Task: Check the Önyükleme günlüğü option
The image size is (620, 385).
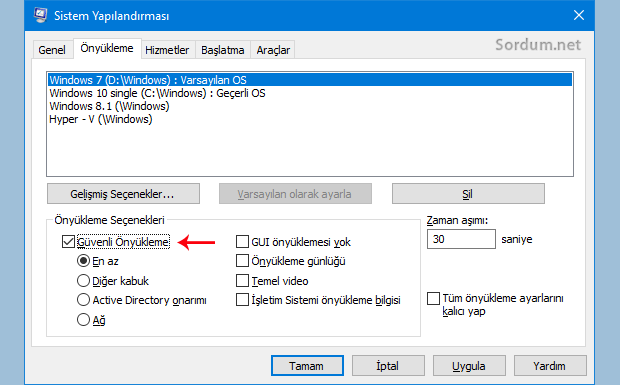Action: (x=242, y=261)
